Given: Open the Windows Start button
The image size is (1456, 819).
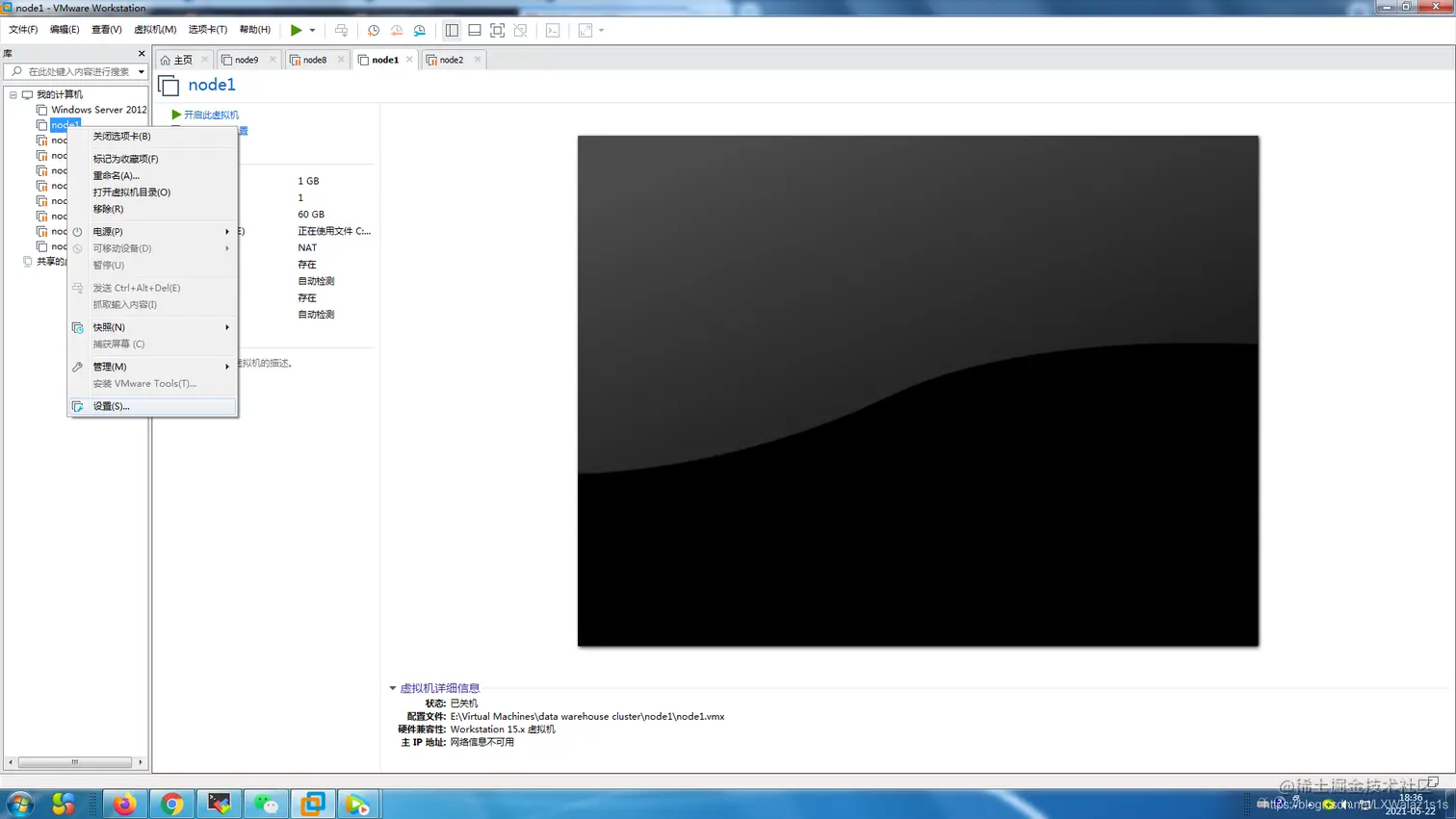Looking at the screenshot, I should (x=20, y=804).
